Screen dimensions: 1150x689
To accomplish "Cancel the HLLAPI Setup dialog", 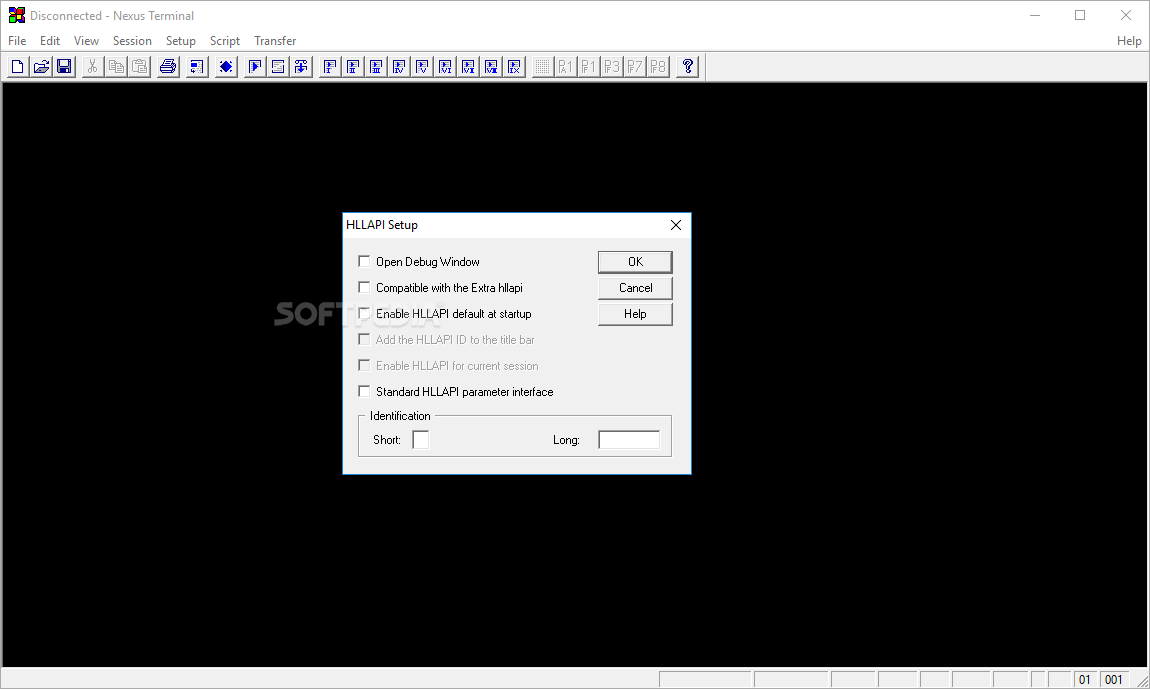I will (x=635, y=288).
